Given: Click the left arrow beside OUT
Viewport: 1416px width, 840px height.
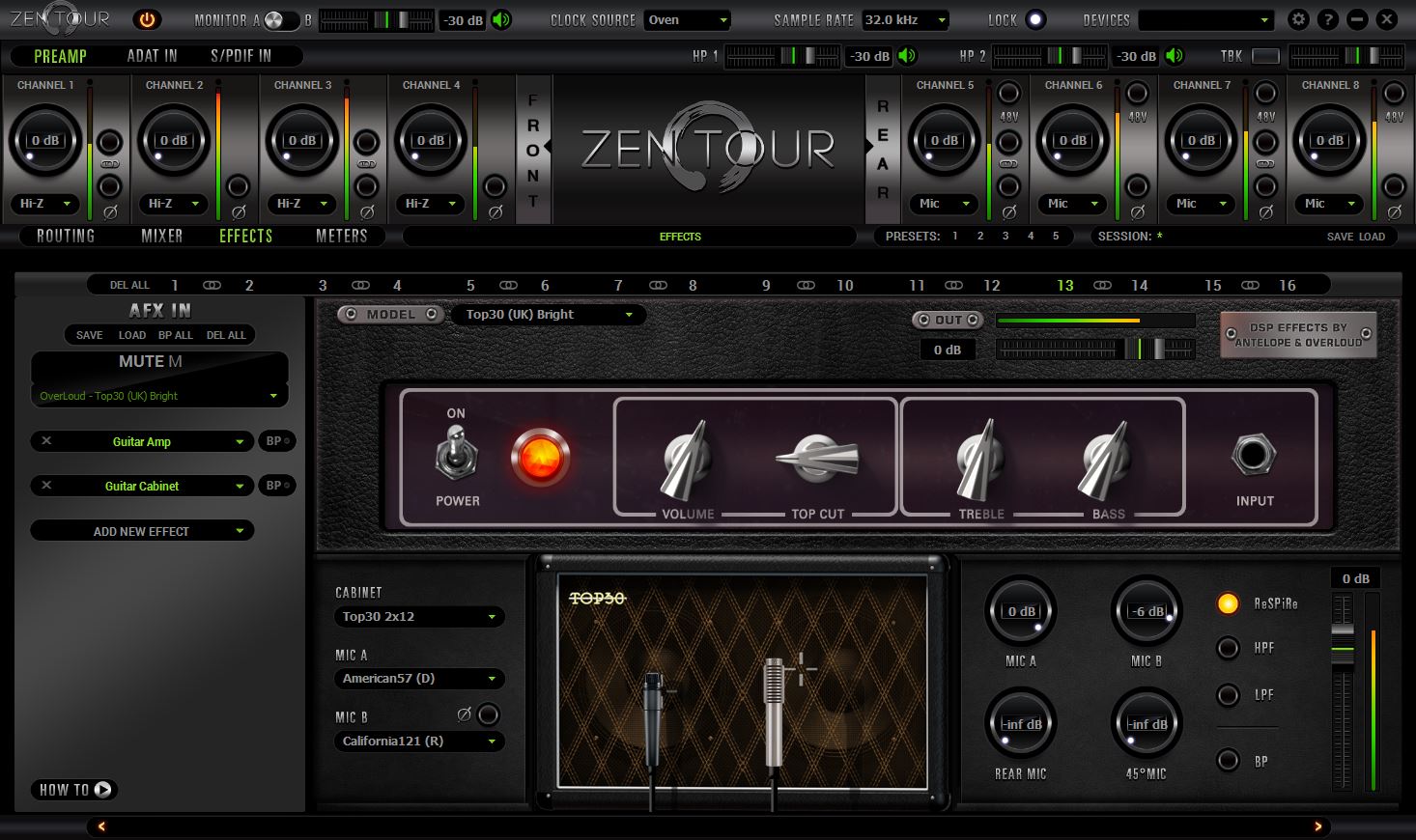Looking at the screenshot, I should [924, 320].
